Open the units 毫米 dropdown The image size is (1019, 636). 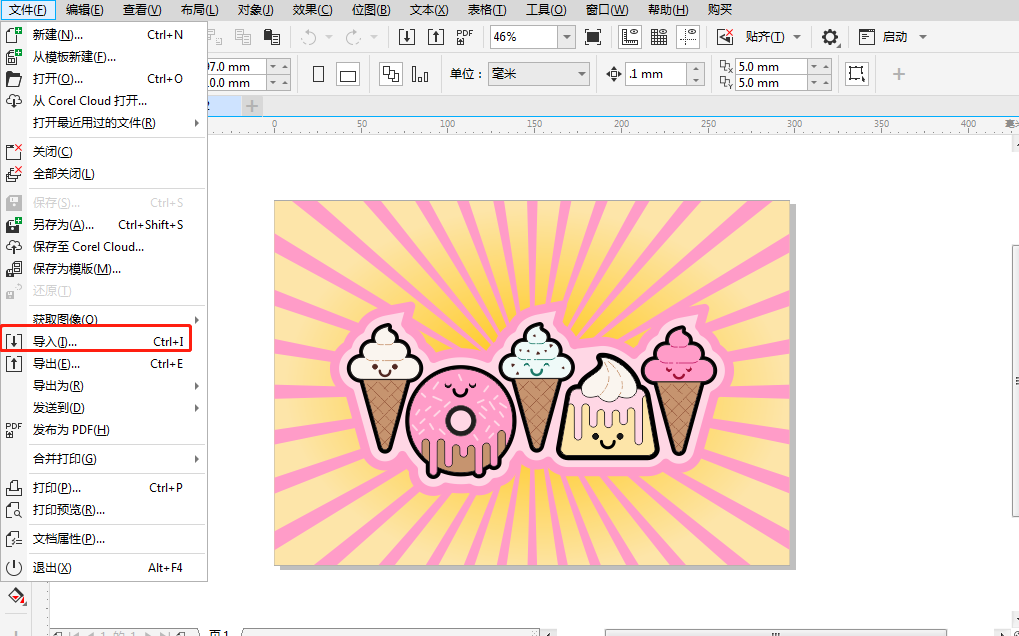click(581, 74)
